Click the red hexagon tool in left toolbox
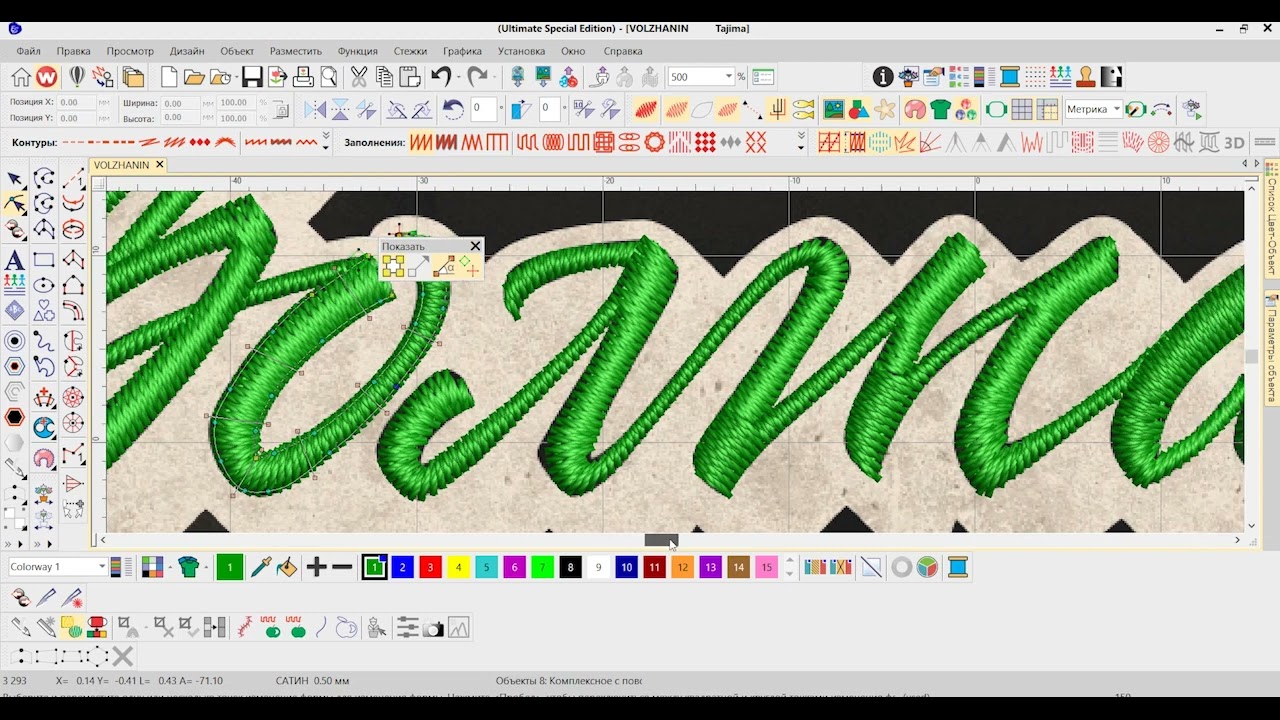 15,418
